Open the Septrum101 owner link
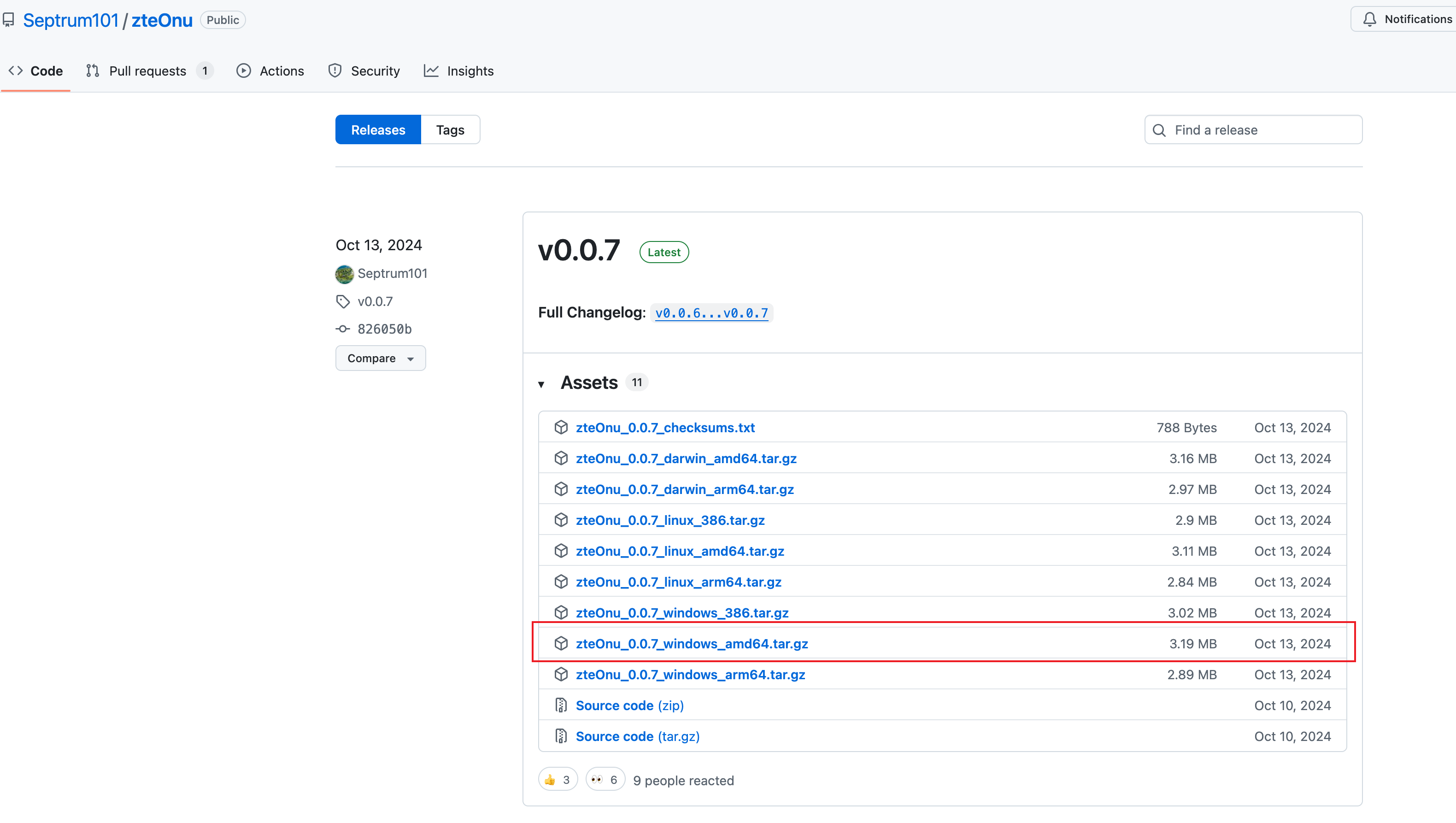The width and height of the screenshot is (1456, 823). tap(70, 20)
